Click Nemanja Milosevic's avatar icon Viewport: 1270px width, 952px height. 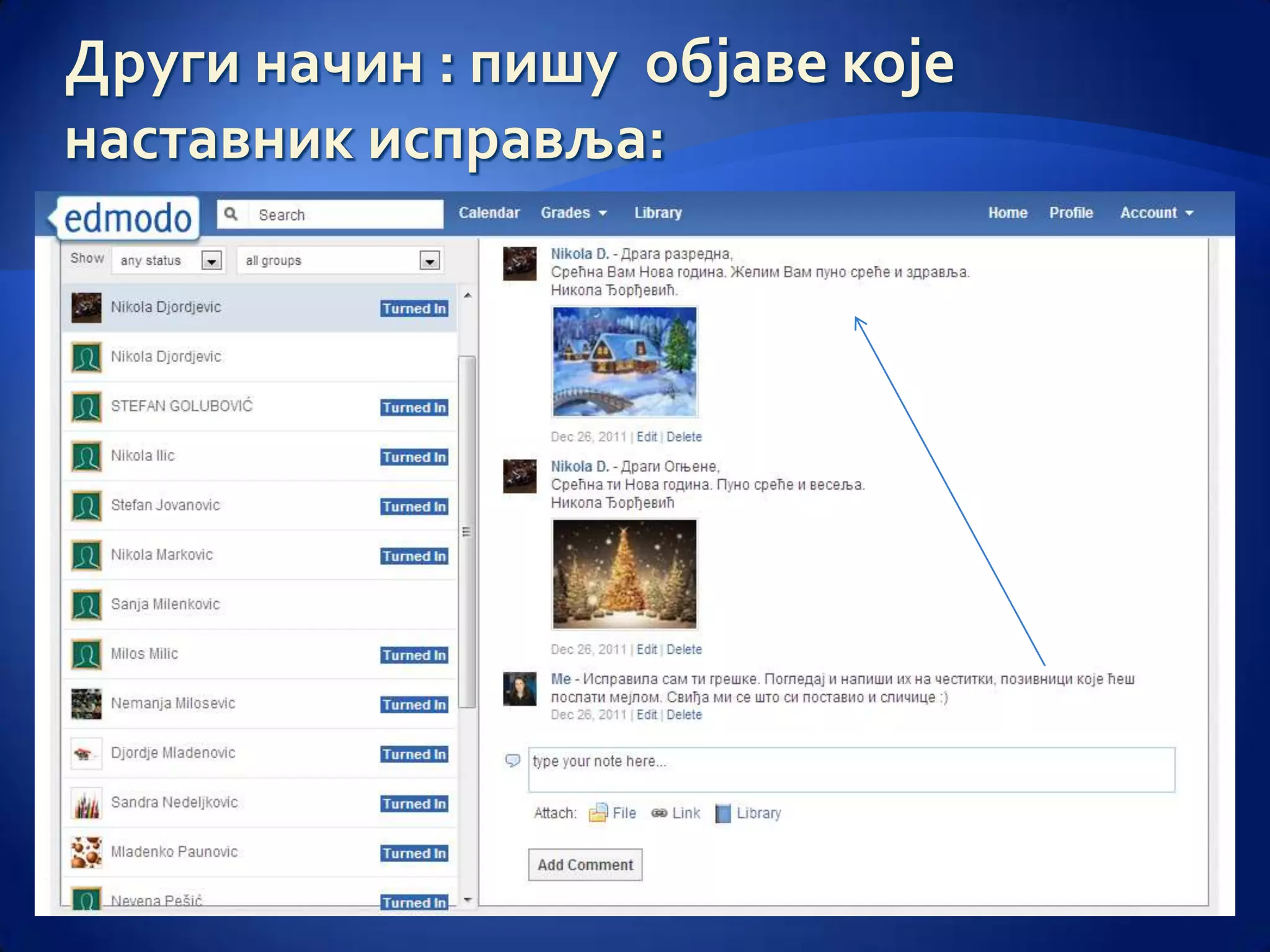click(x=86, y=703)
